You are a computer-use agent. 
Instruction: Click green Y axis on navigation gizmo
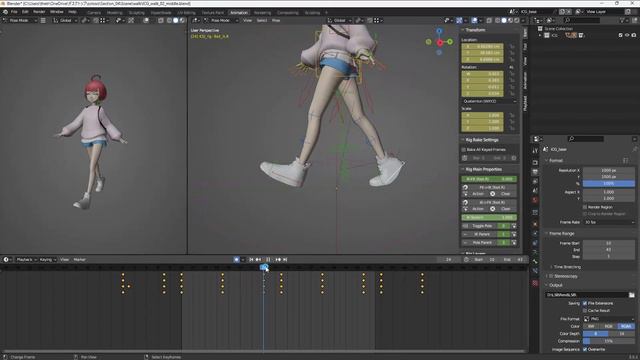(450, 42)
